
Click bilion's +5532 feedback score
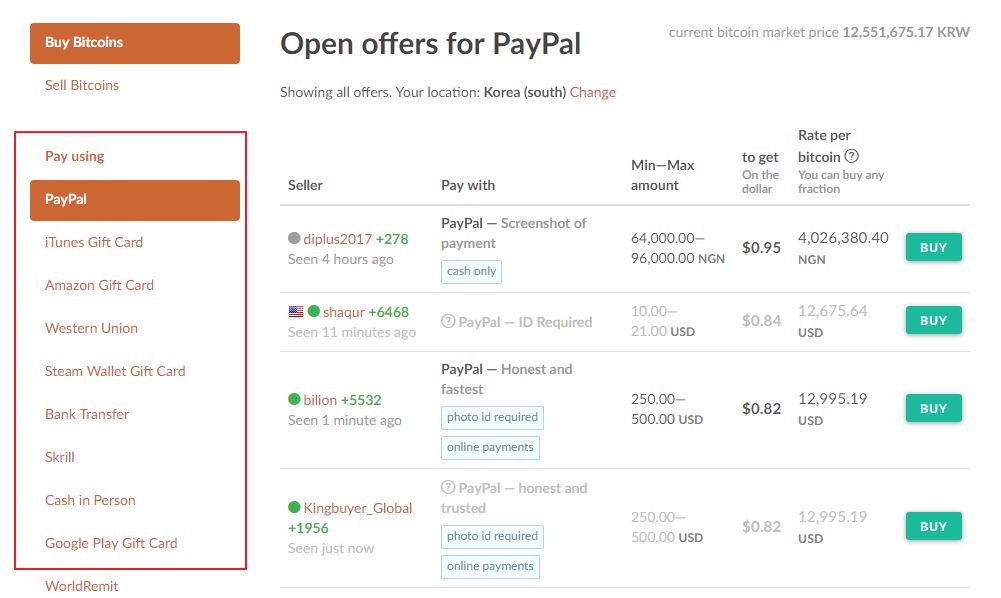pyautogui.click(x=361, y=400)
